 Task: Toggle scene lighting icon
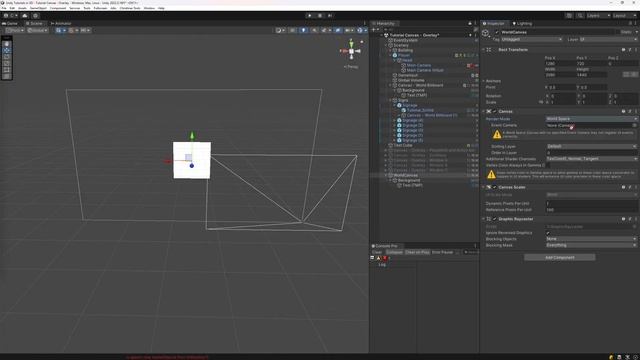tap(303, 30)
